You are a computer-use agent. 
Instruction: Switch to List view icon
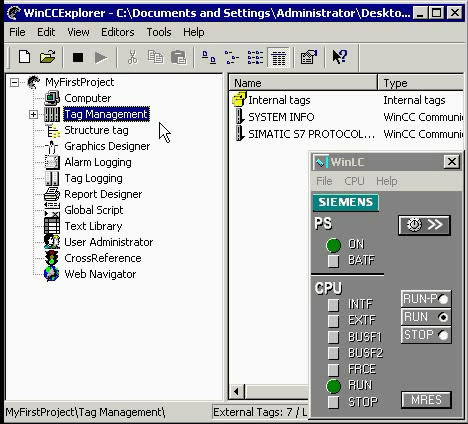click(255, 57)
